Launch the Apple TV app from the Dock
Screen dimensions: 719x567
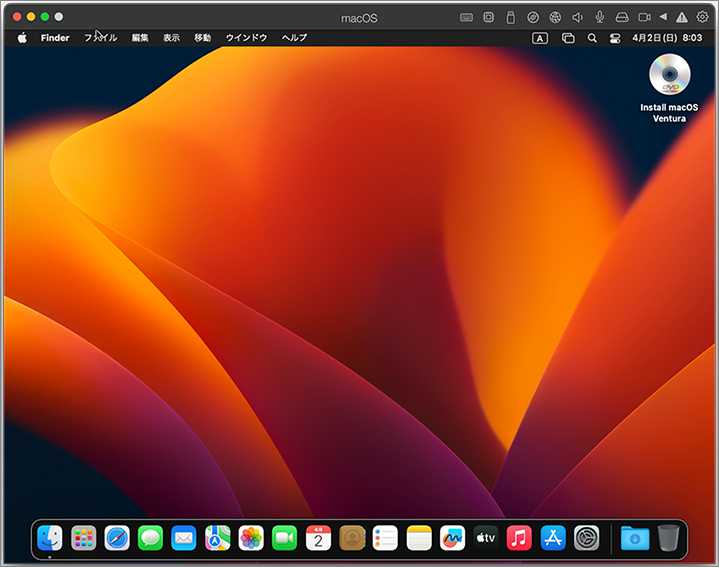point(486,538)
